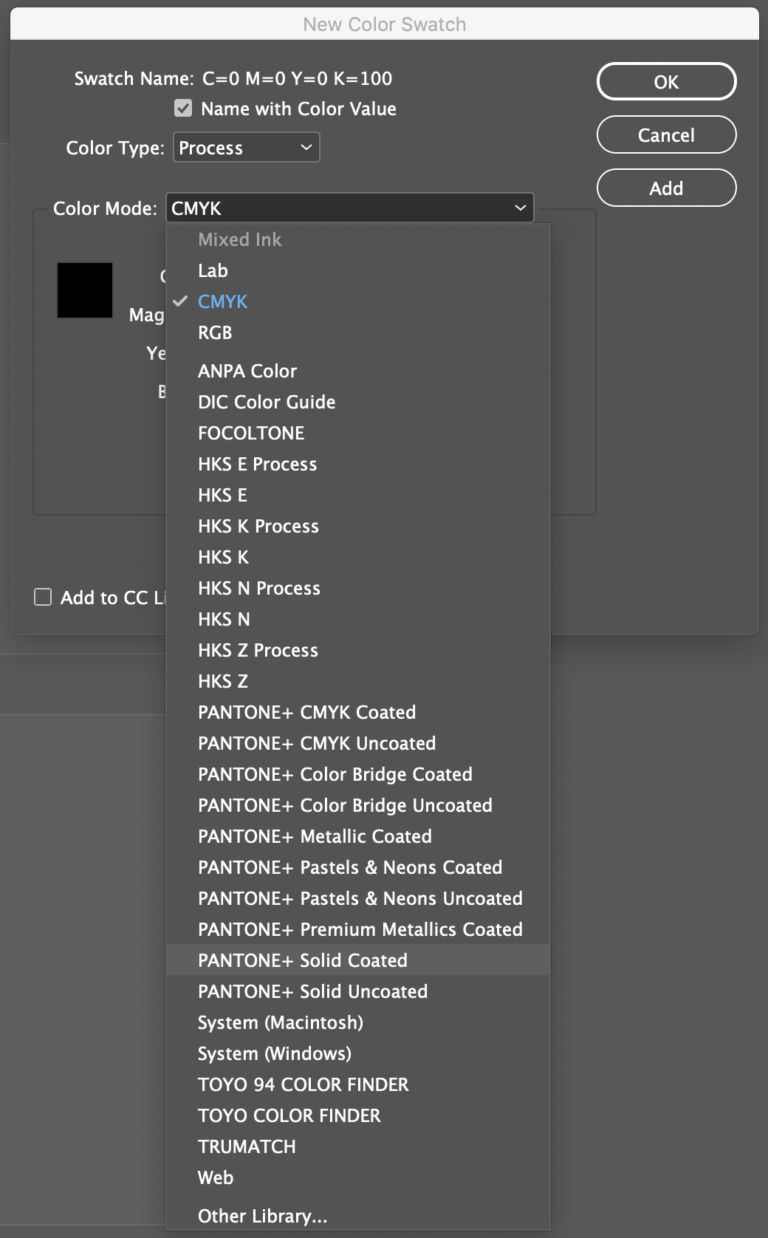The image size is (768, 1238).
Task: Pick TOYO 94 COLOR FINDER
Action: click(x=303, y=1084)
